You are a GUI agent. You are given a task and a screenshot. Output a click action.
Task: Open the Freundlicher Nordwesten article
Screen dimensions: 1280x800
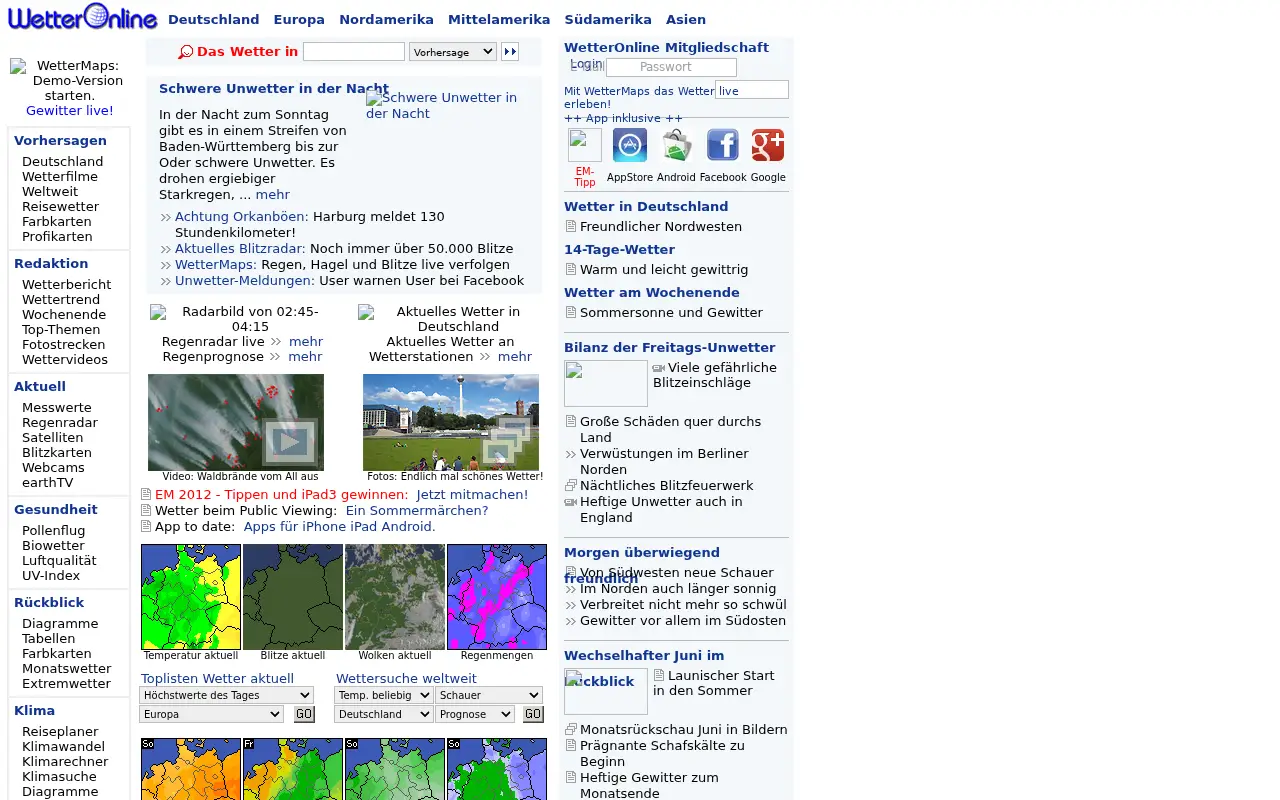coord(661,227)
